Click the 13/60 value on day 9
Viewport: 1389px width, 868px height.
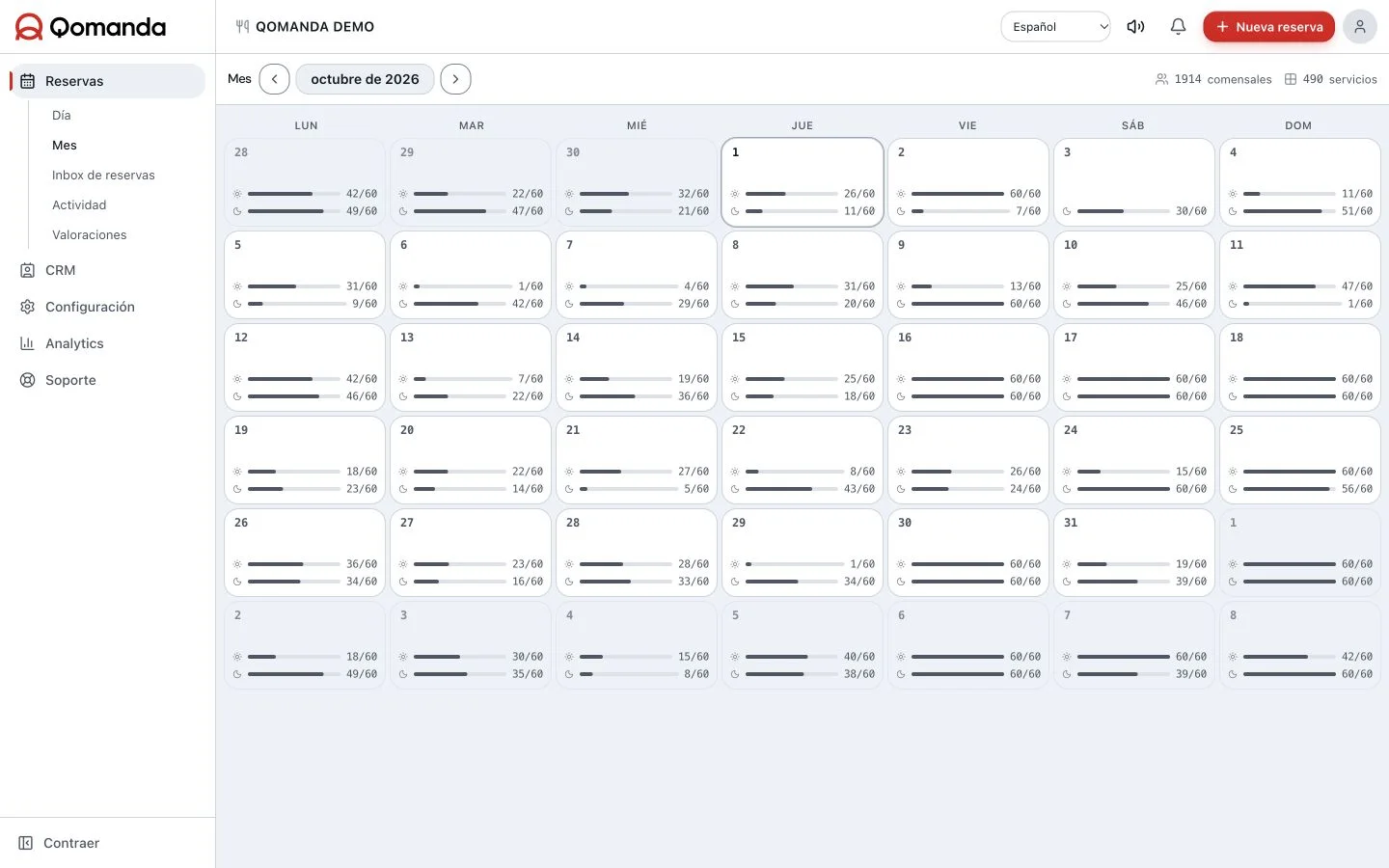pyautogui.click(x=1025, y=286)
